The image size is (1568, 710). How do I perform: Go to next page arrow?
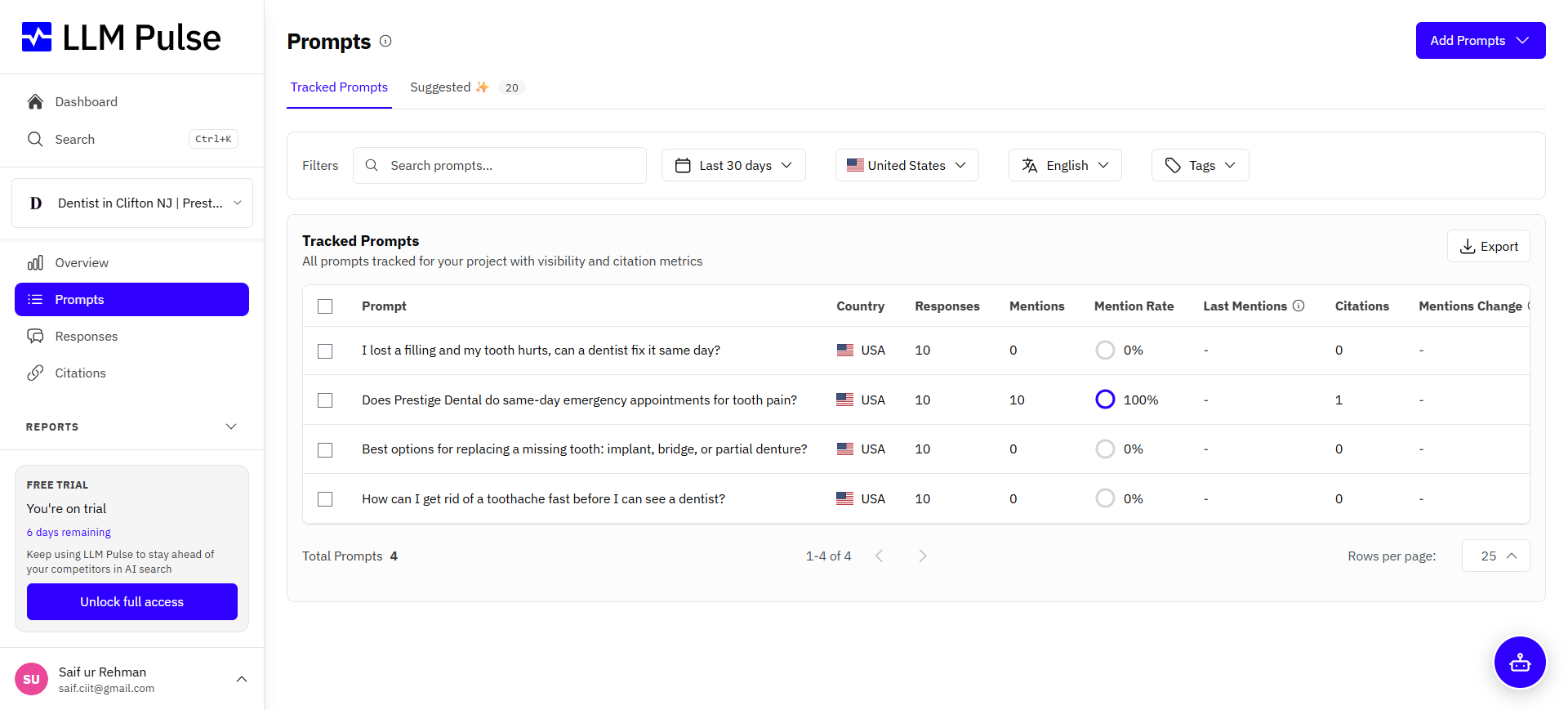point(923,556)
